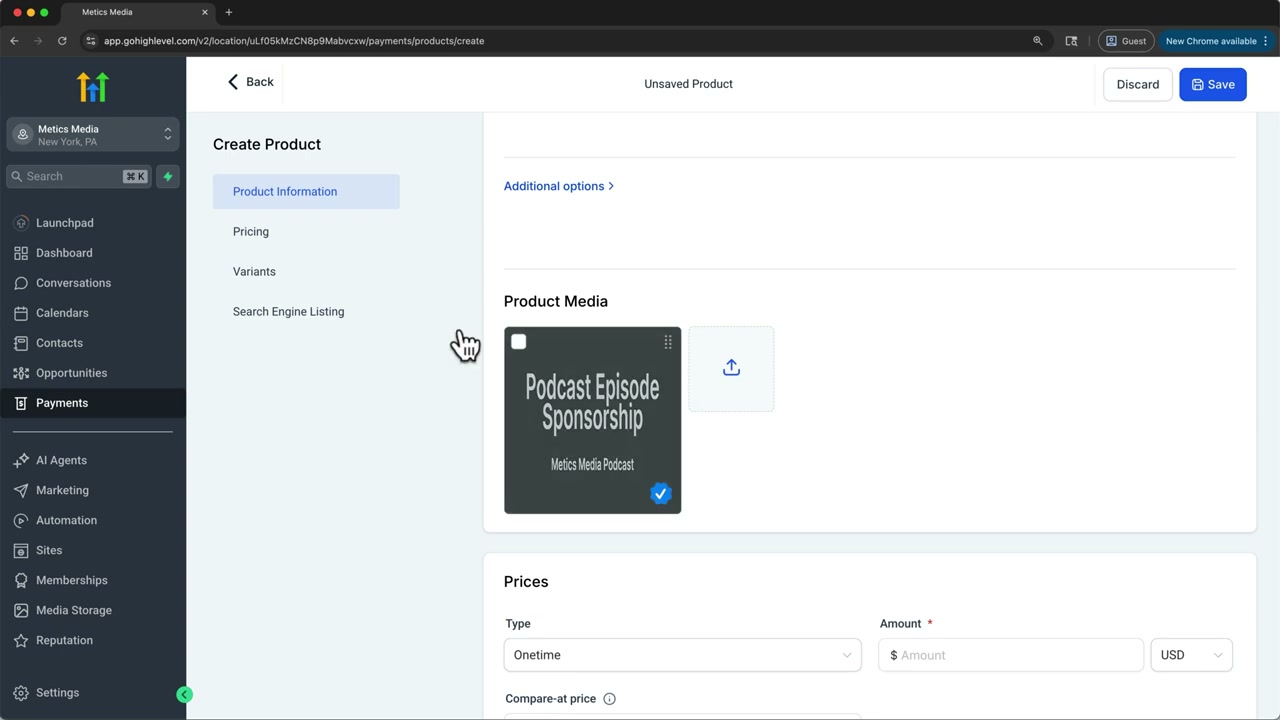Click the Product Media heading
Screen dimensions: 1280x720
click(x=555, y=301)
